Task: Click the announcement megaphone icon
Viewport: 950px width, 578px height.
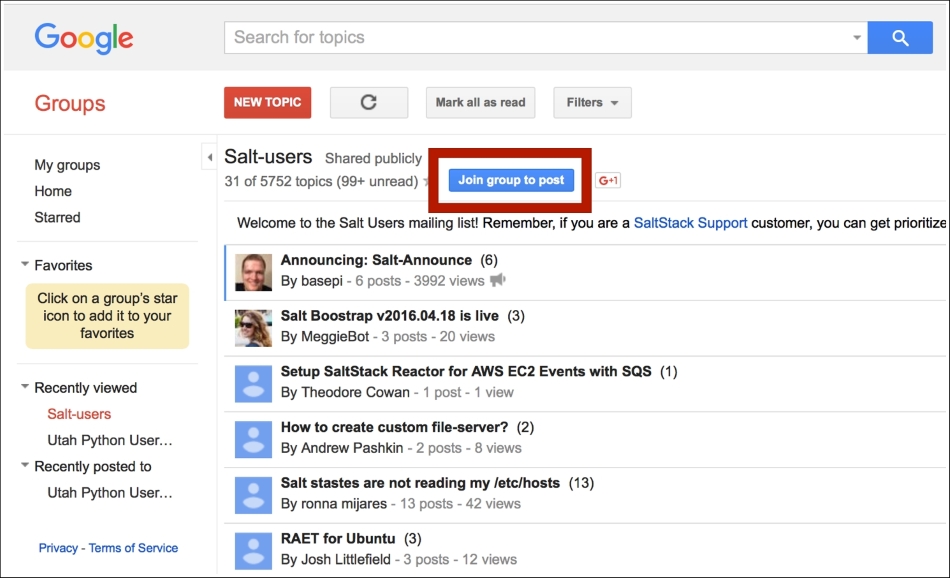Action: coord(497,280)
